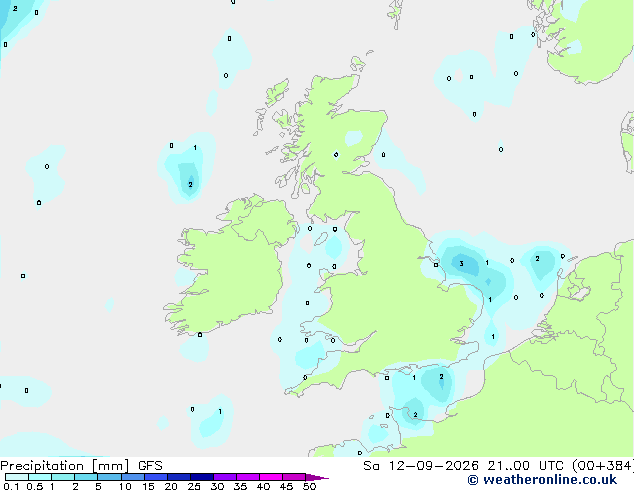Viewport: 634px width, 490px height.
Task: Click the 30–35 mm purple legend box
Action: (x=225, y=477)
